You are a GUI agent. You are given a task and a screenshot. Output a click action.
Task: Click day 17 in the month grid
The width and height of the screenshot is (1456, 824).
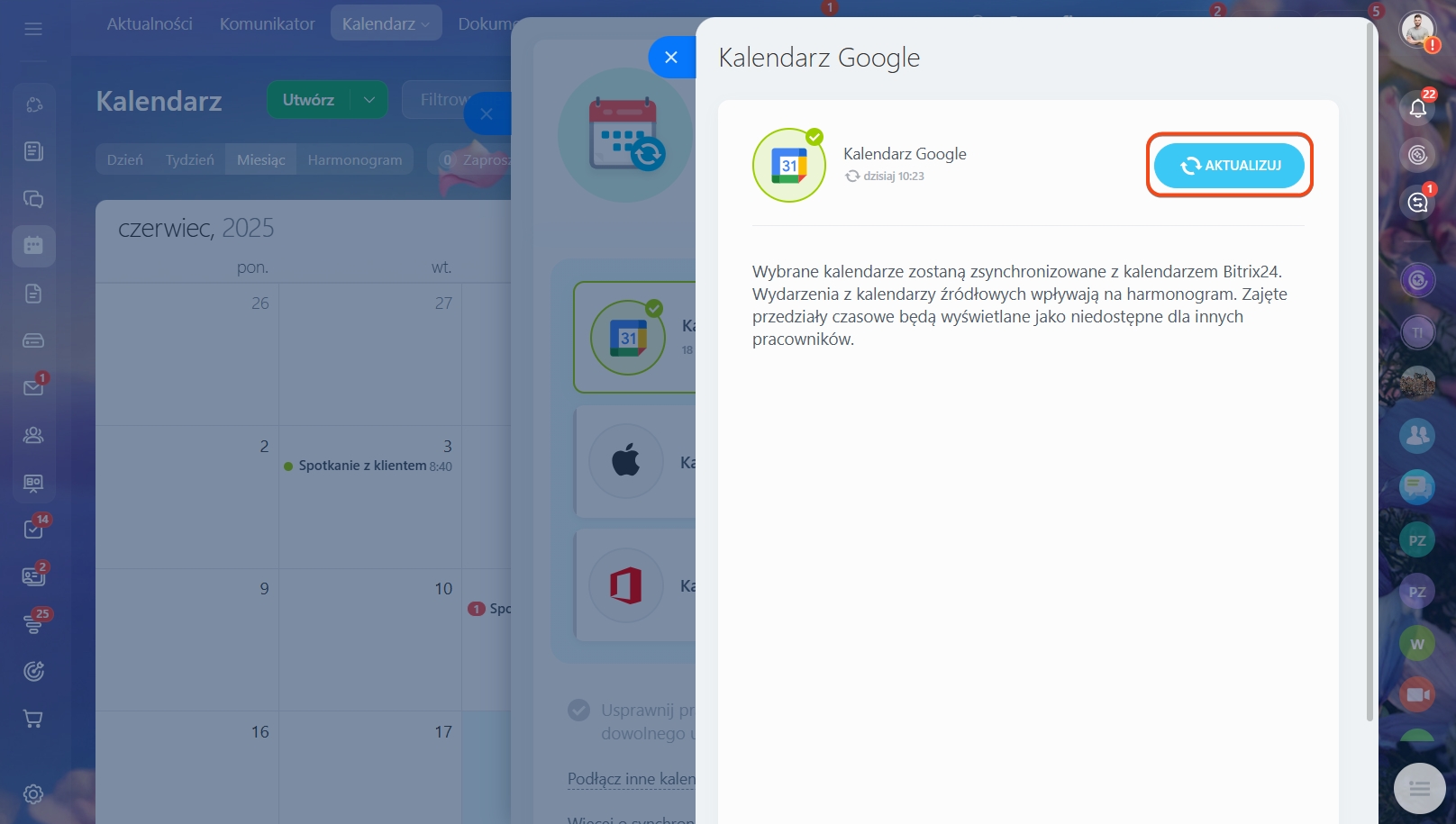443,731
